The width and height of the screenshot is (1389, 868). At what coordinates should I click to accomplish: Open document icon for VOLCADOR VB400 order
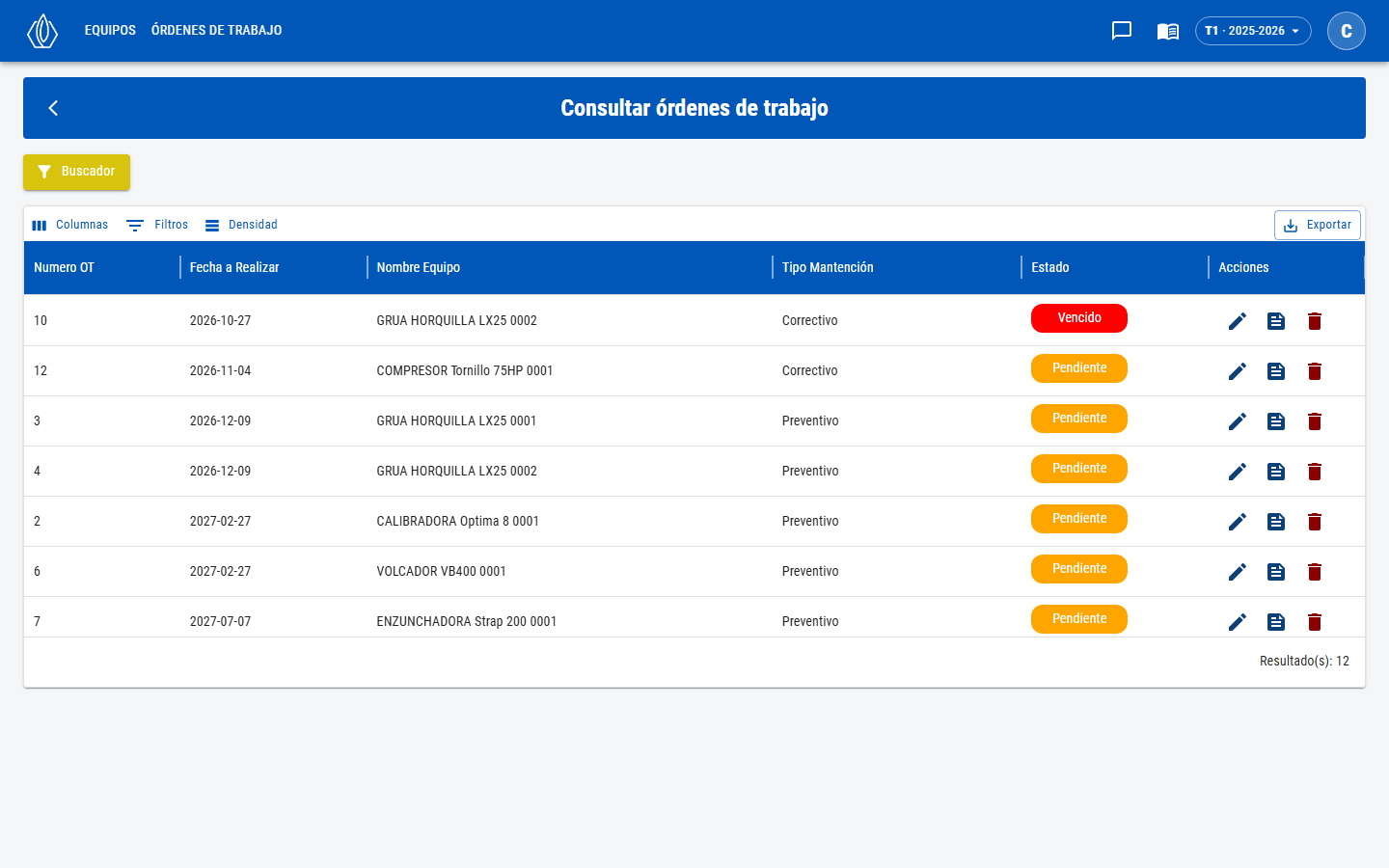1276,572
